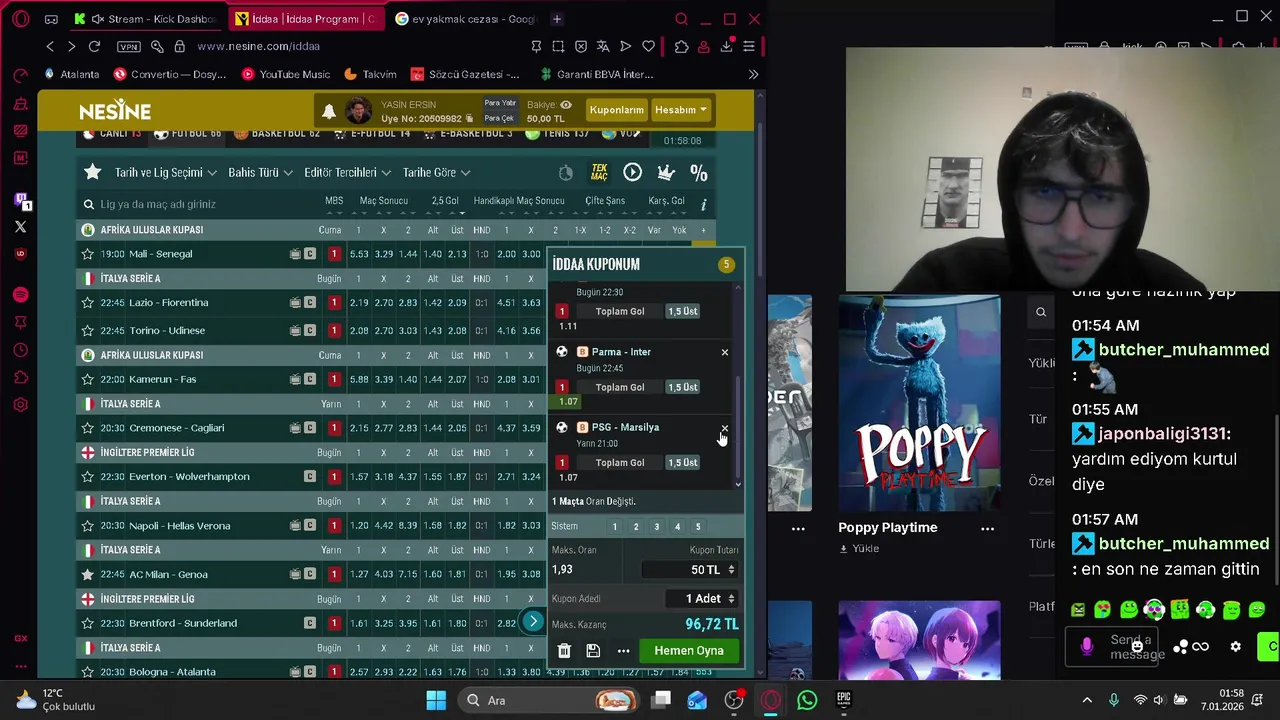The width and height of the screenshot is (1280, 720).
Task: Open Epic Games from the taskbar
Action: [843, 700]
